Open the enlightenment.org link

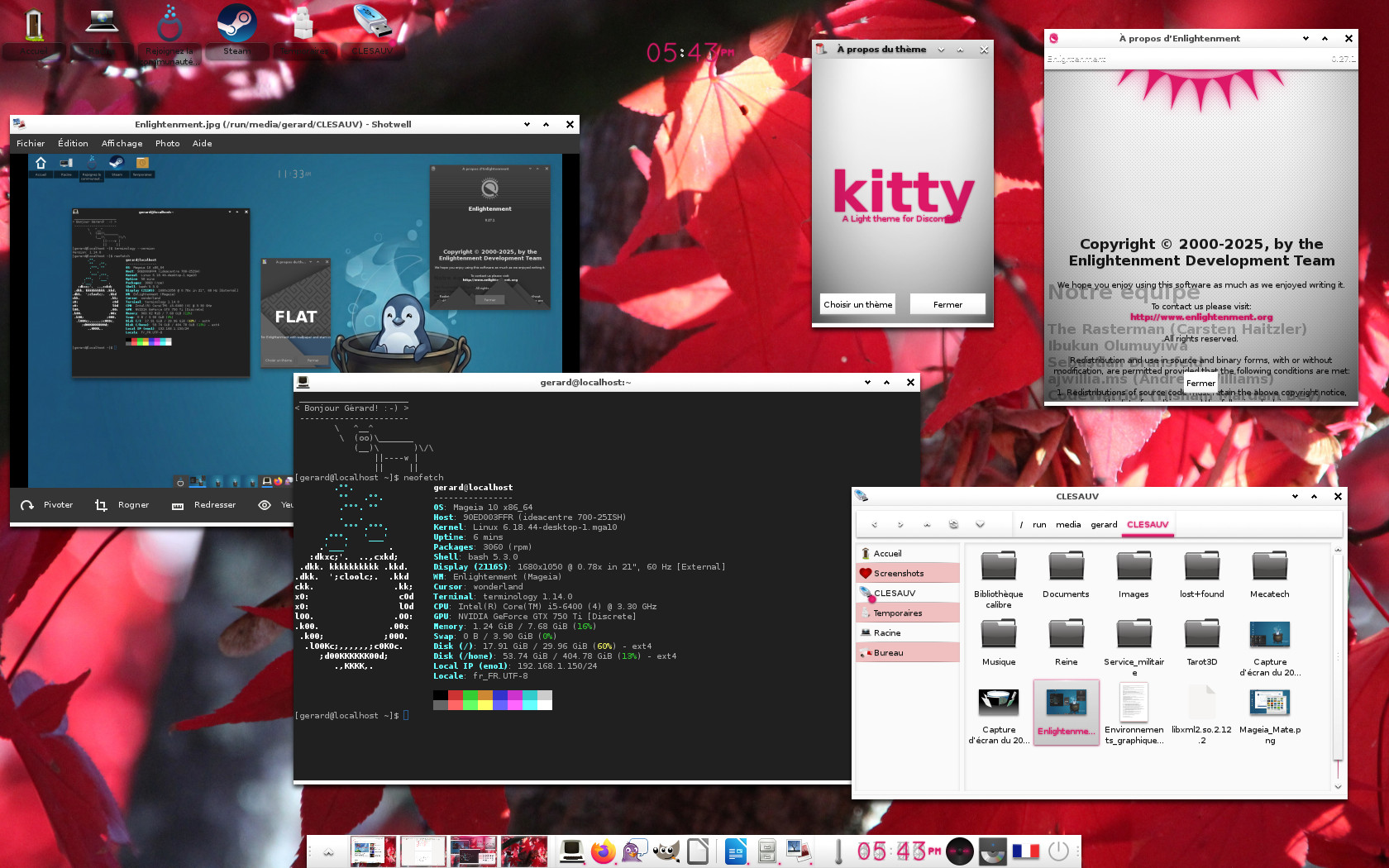click(x=1201, y=317)
